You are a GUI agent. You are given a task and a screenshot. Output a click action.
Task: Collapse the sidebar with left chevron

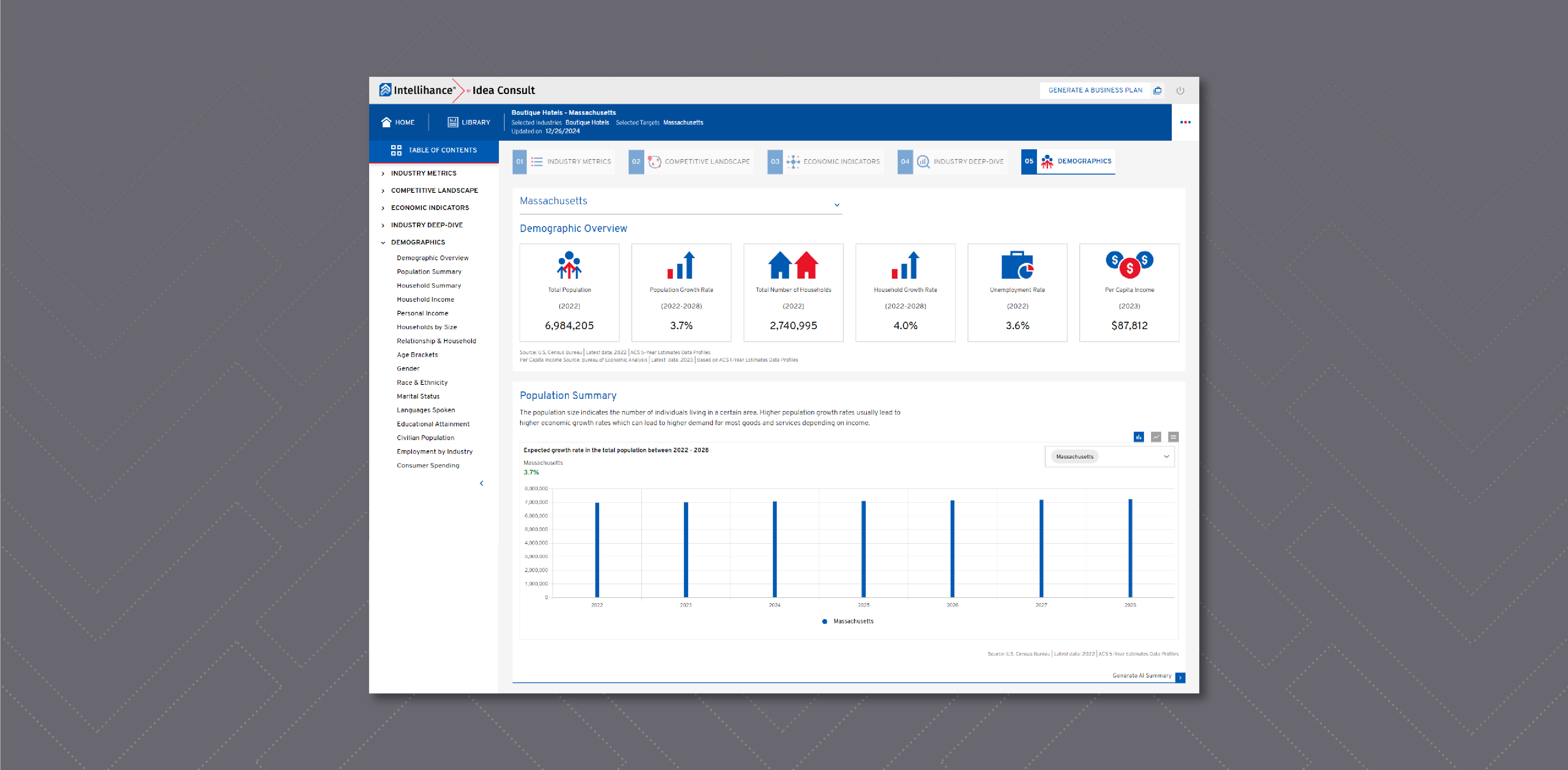pyautogui.click(x=482, y=483)
